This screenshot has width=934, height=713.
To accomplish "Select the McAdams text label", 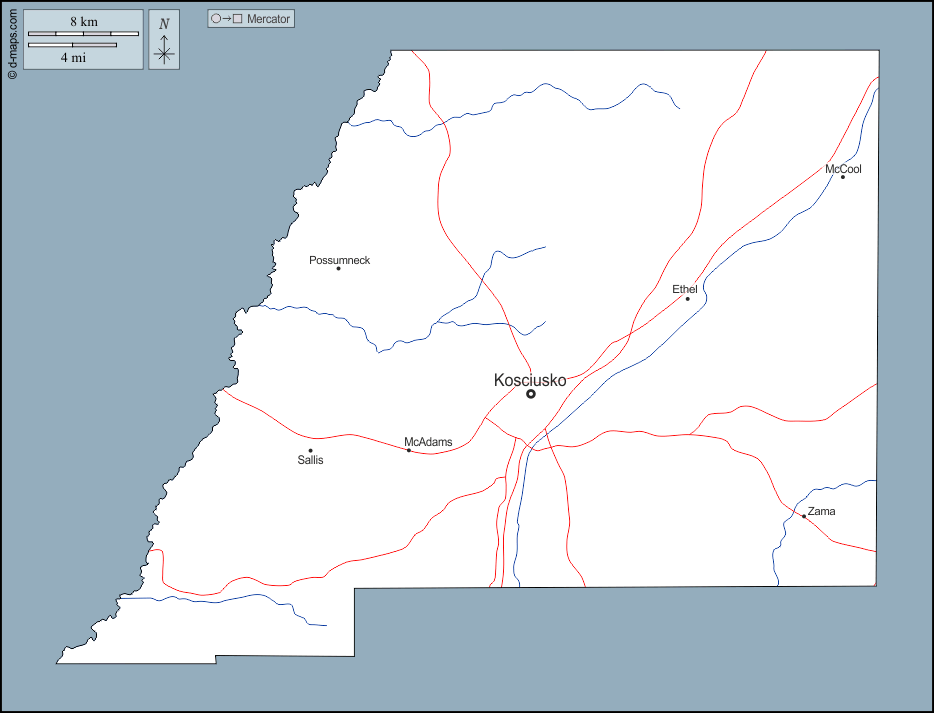I will [x=428, y=441].
